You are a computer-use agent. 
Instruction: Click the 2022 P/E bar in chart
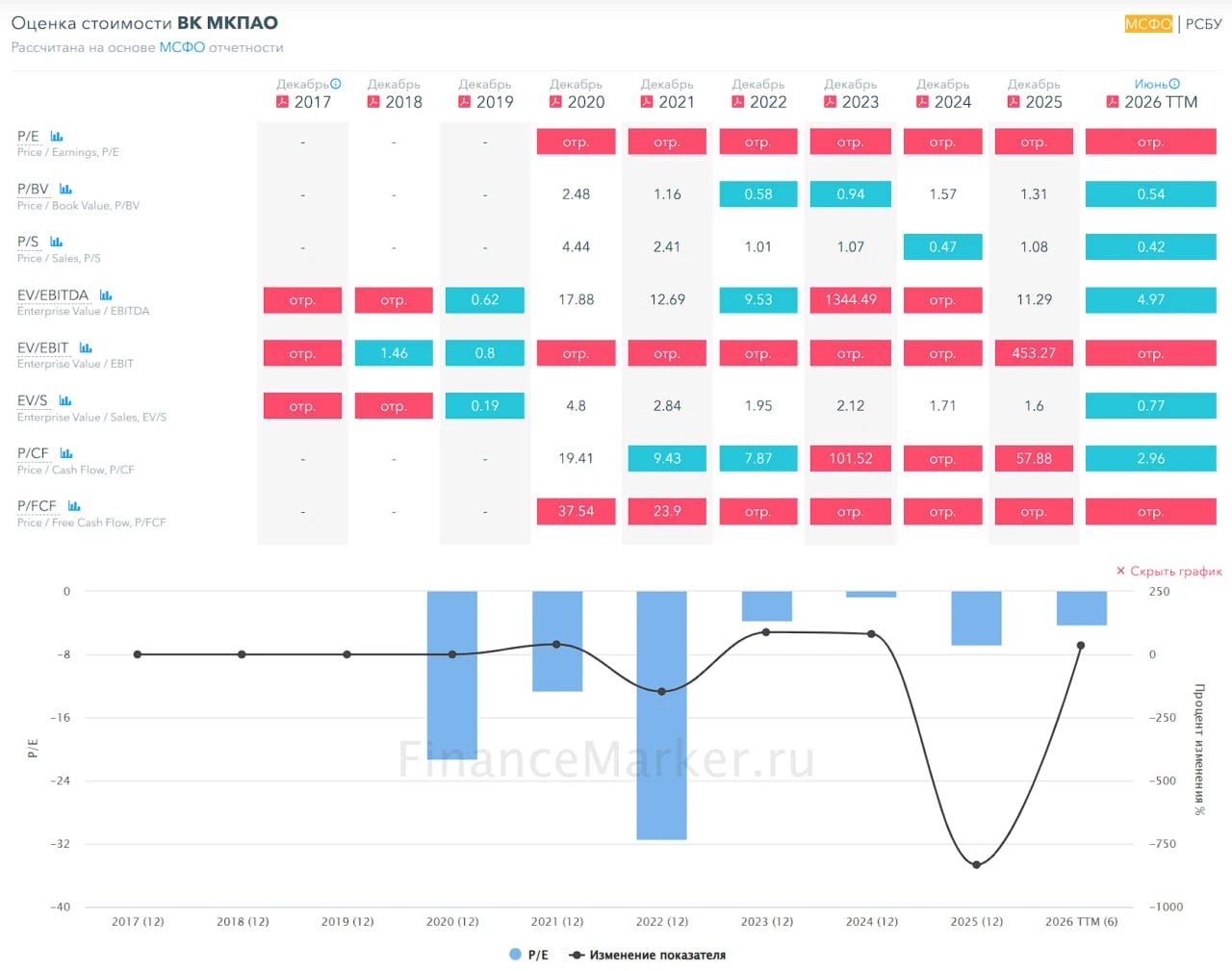(661, 715)
